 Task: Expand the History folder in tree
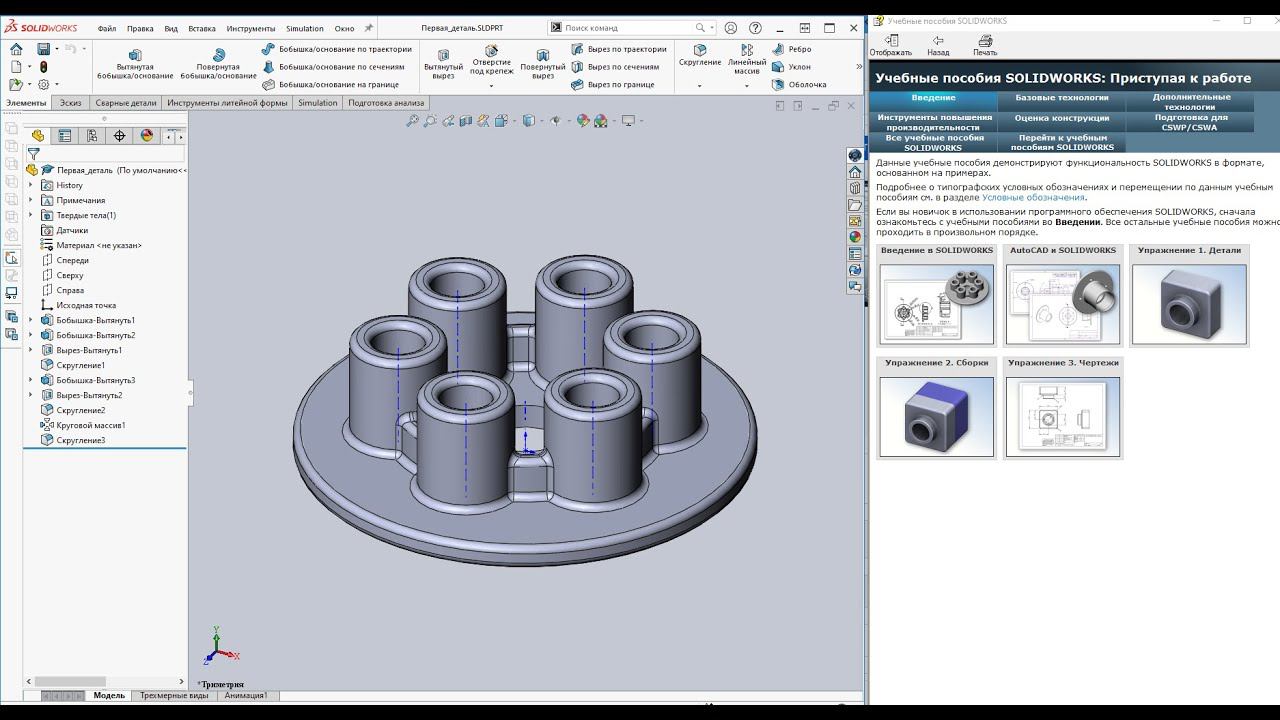click(31, 185)
